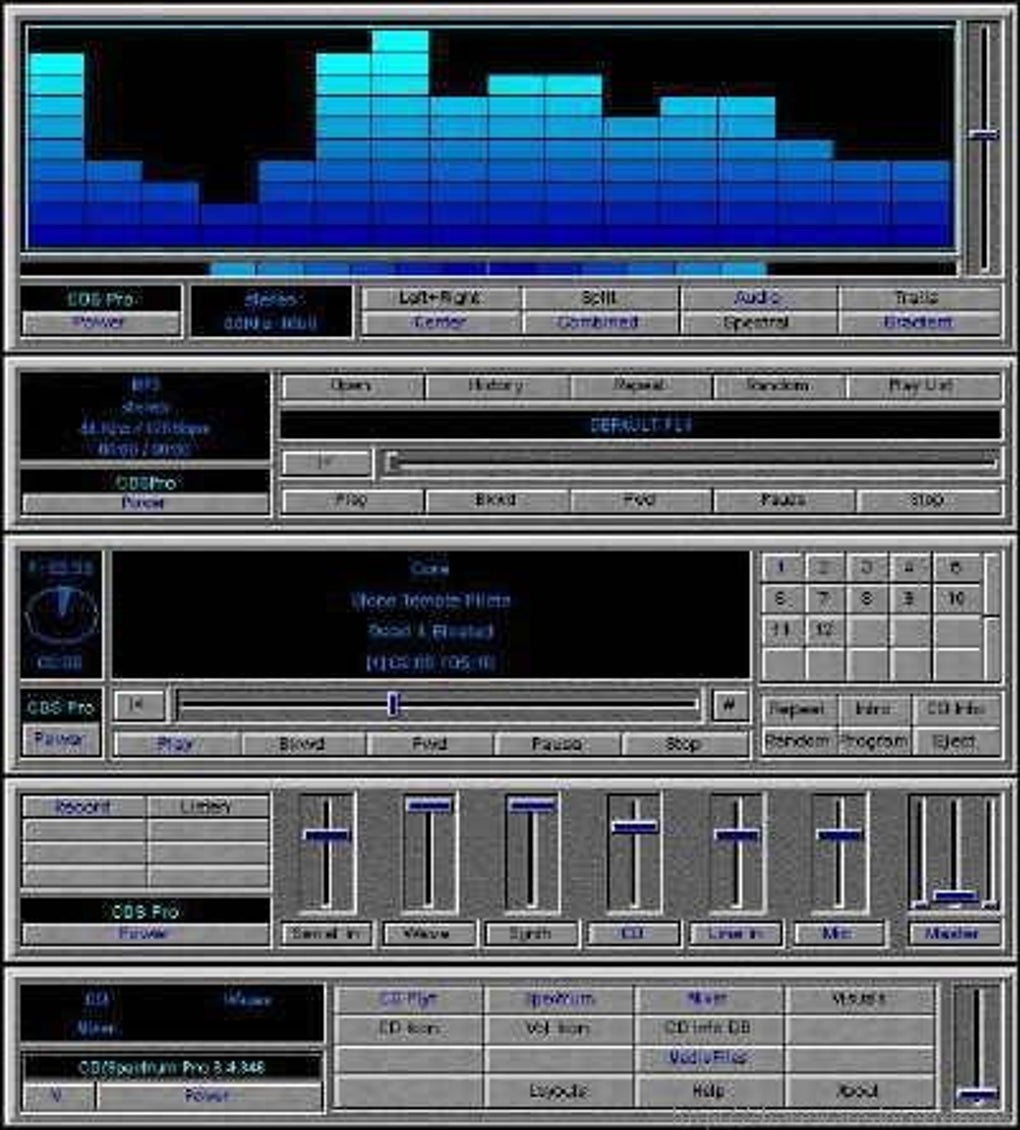Click Pause in the CD player
This screenshot has width=1020, height=1130.
[556, 744]
